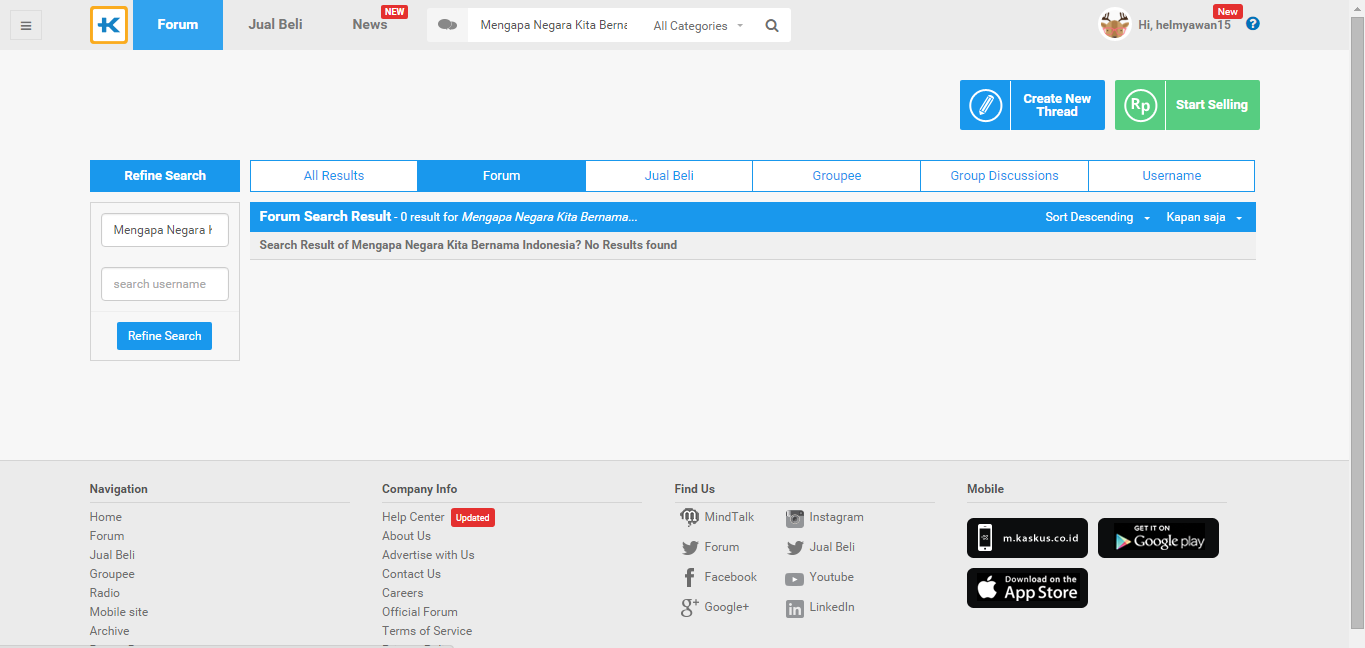Viewport: 1365px width, 648px height.
Task: Expand the Kapan saja time filter
Action: pos(1203,217)
